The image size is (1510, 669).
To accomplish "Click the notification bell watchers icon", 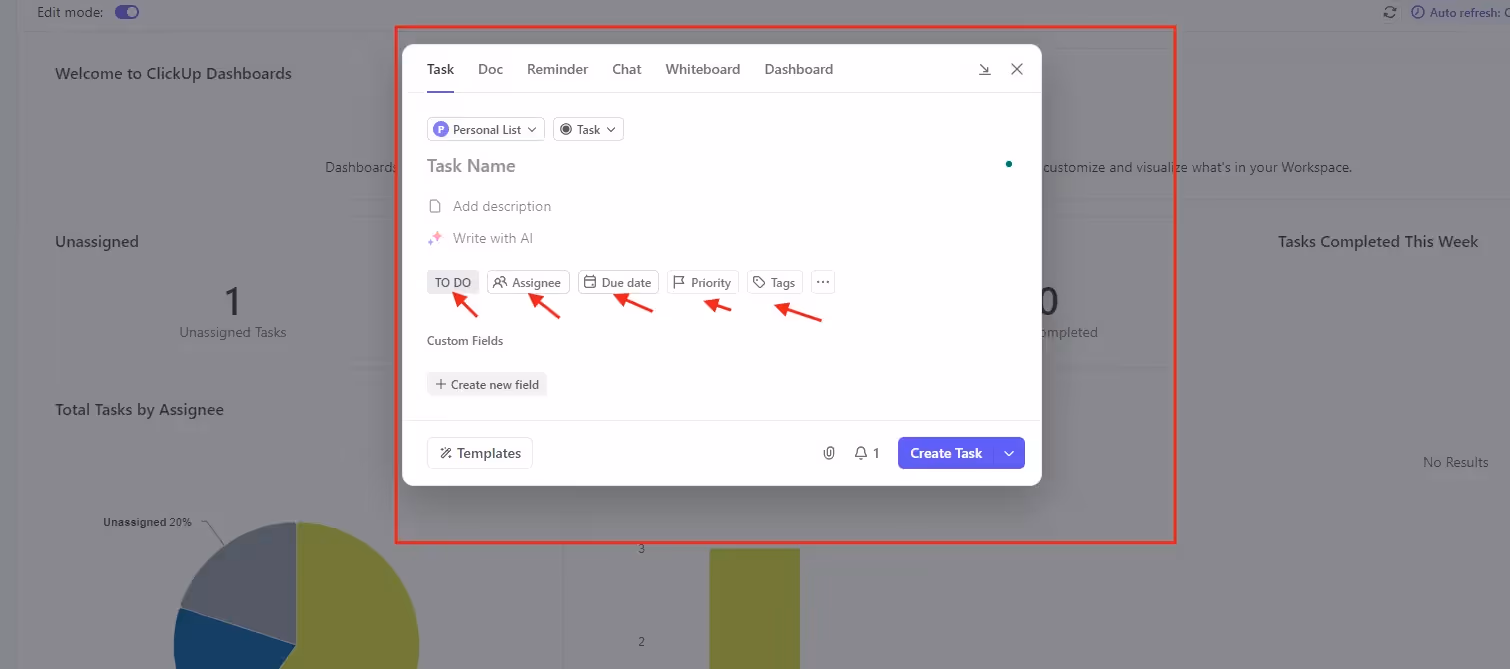I will (x=866, y=453).
